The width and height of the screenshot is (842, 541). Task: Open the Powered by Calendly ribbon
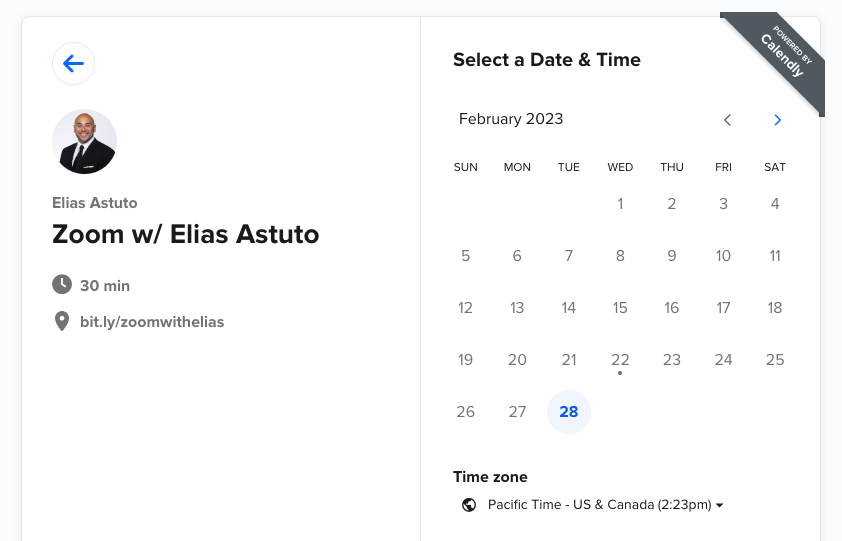tap(778, 58)
